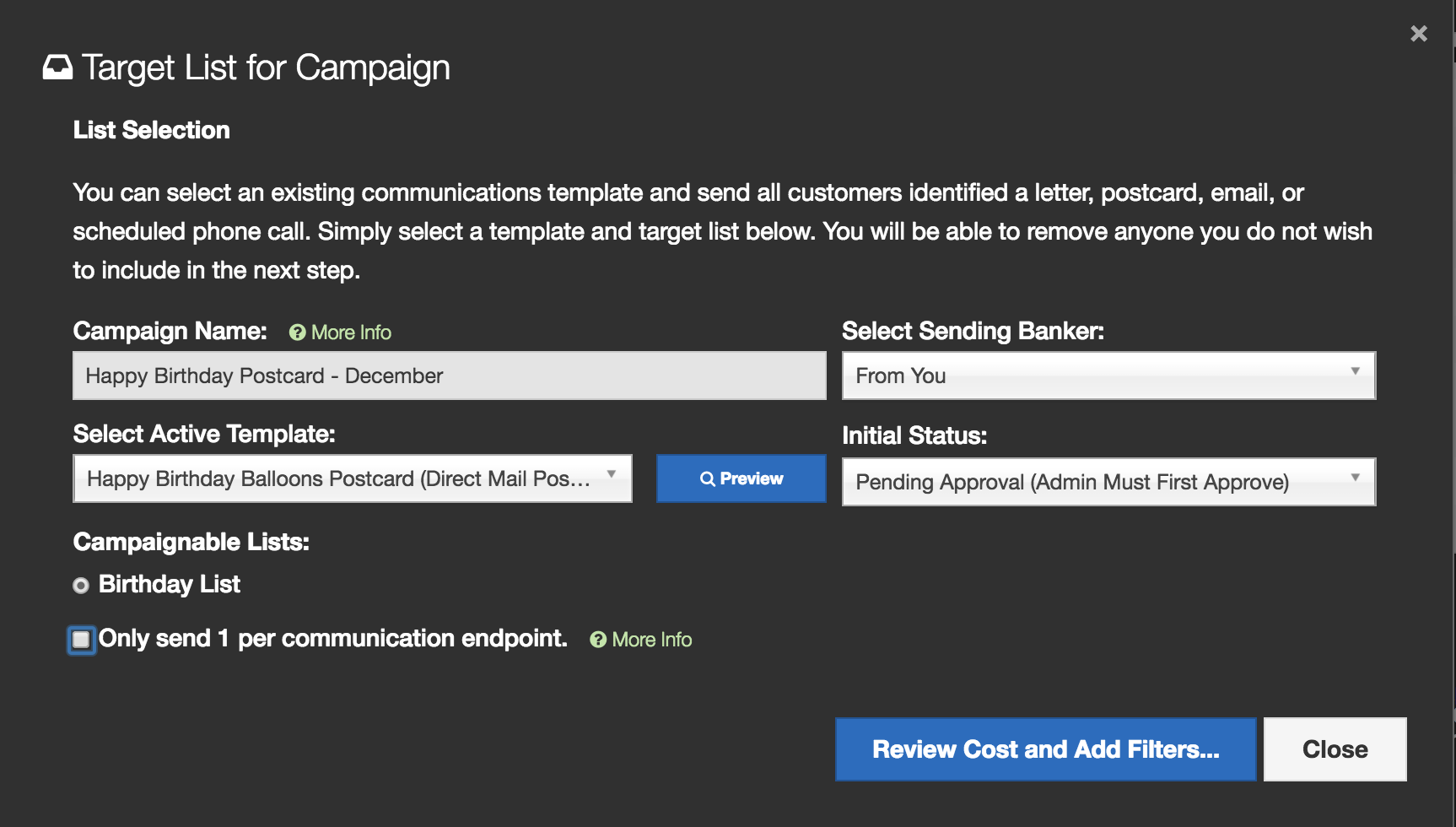Image resolution: width=1456 pixels, height=827 pixels.
Task: Select the Birthday List radio button
Action: (x=81, y=585)
